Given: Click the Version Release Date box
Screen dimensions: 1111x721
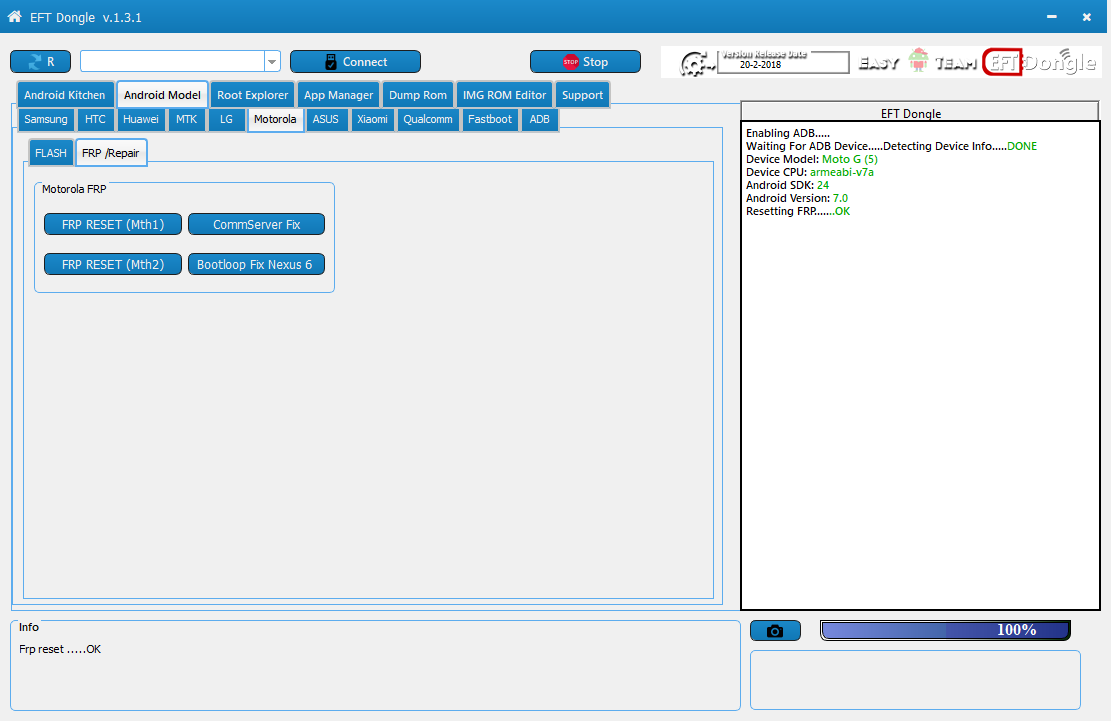Looking at the screenshot, I should point(783,62).
